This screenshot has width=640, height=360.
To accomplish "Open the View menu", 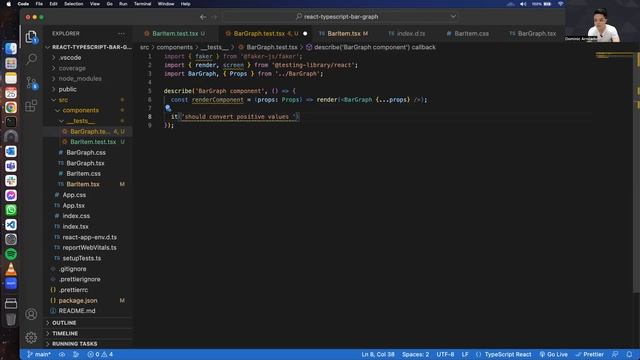I will [95, 4].
